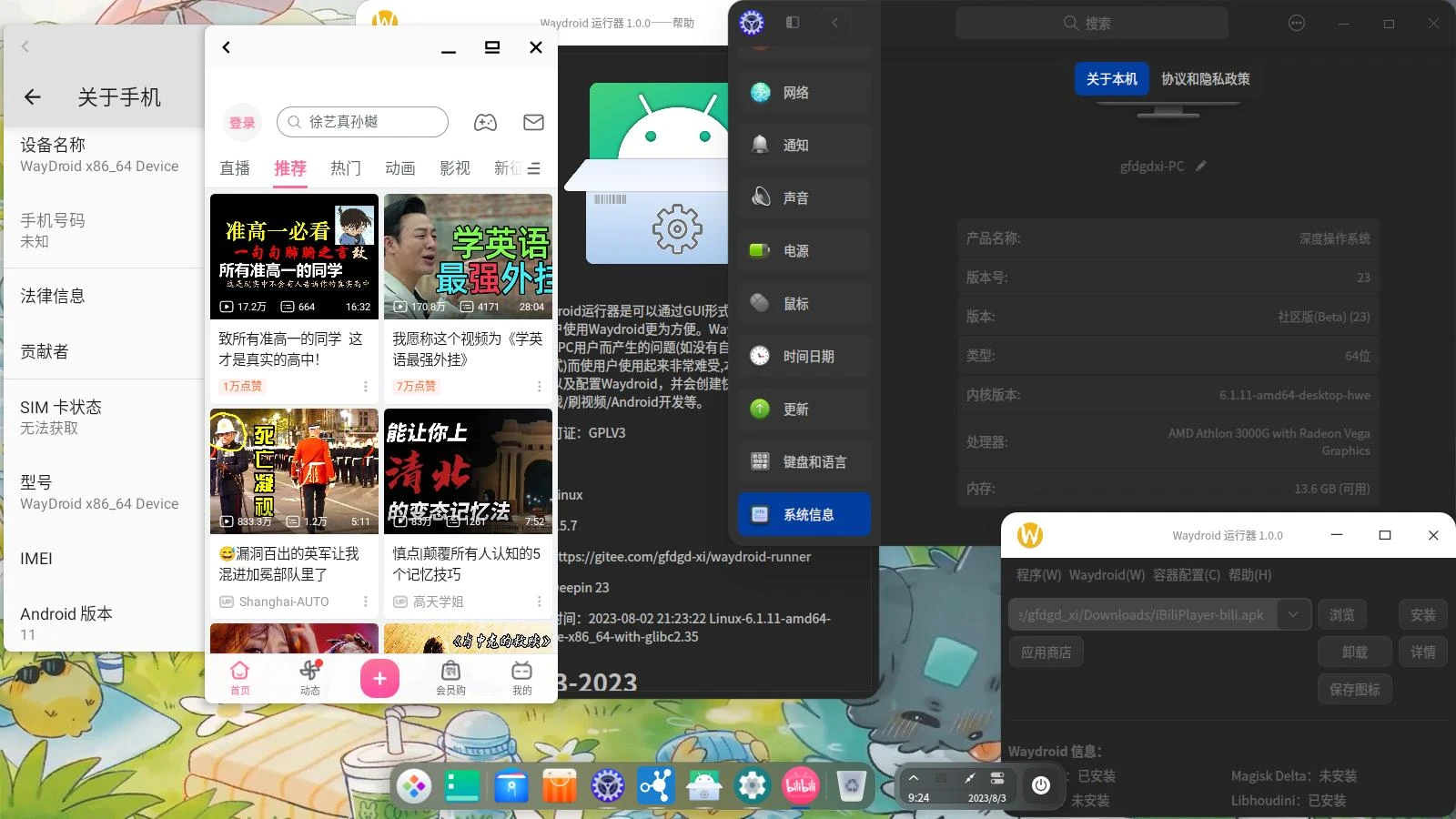The width and height of the screenshot is (1456, 819).
Task: Click the 登录 button in bilibili
Action: tap(241, 122)
